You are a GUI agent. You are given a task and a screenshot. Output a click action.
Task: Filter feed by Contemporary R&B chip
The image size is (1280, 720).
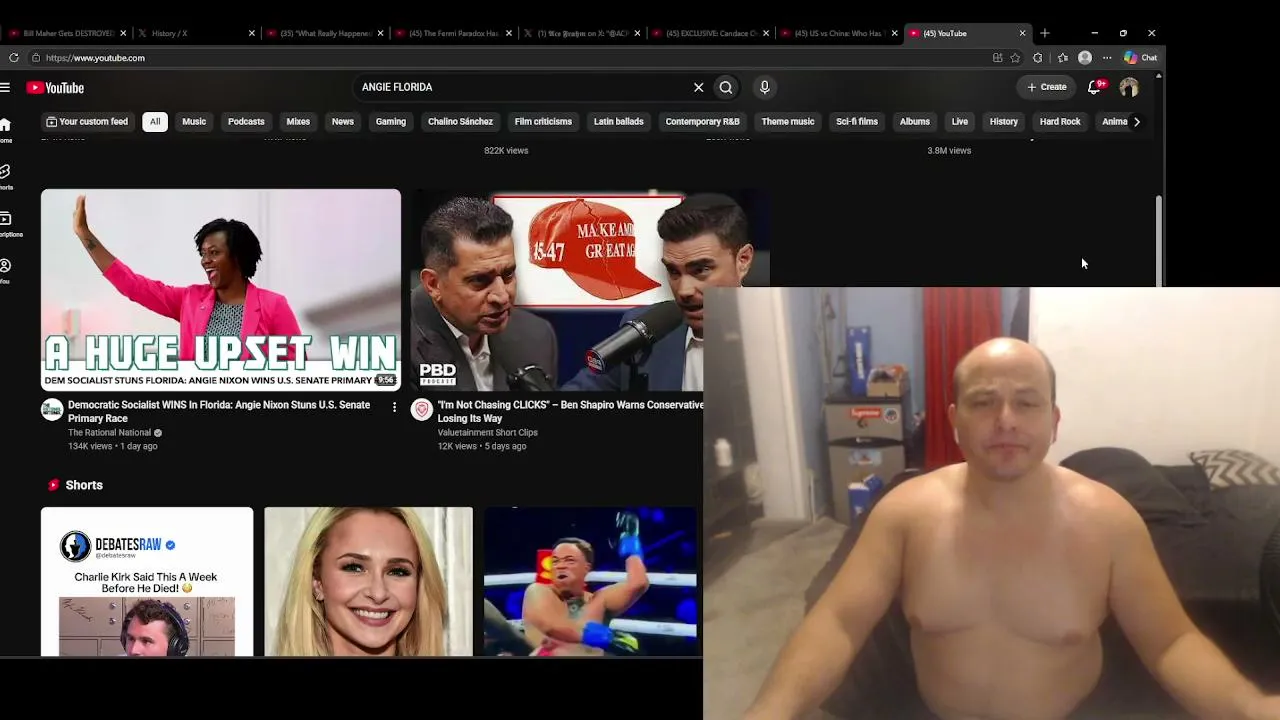pos(703,122)
